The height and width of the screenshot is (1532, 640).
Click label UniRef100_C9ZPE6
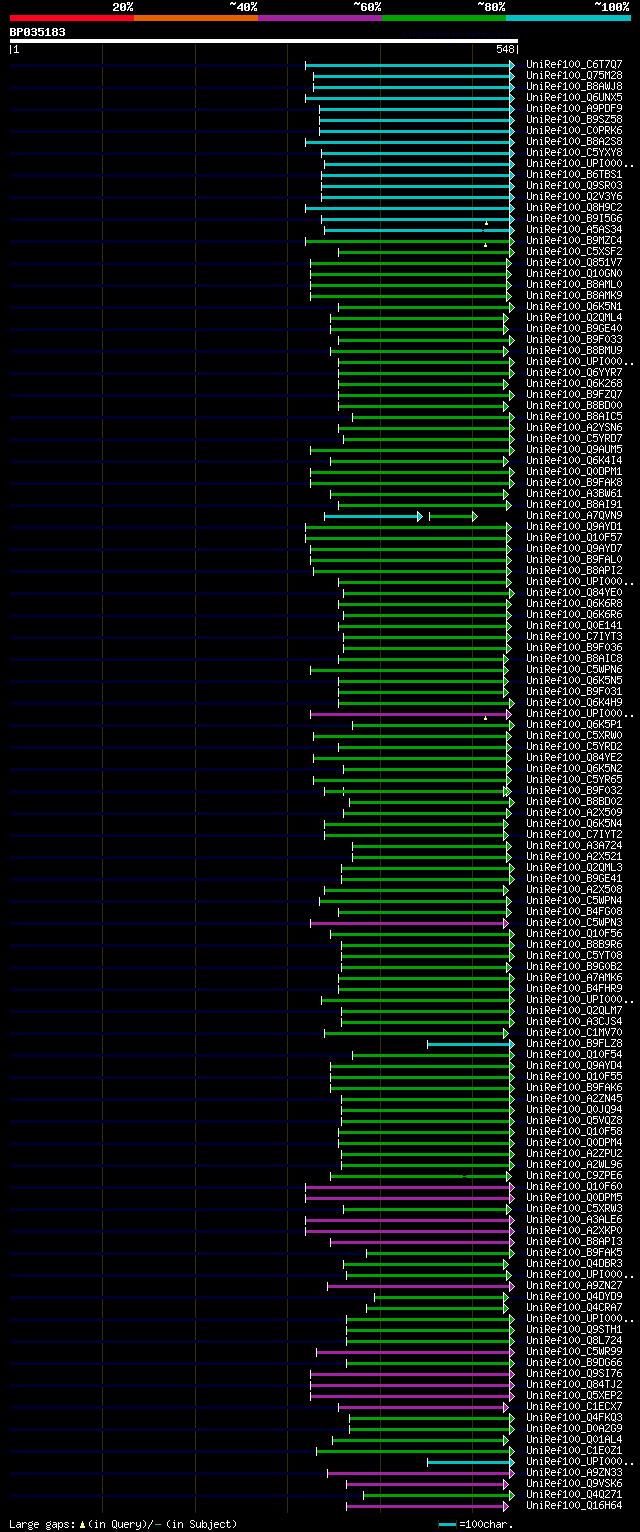[574, 1175]
